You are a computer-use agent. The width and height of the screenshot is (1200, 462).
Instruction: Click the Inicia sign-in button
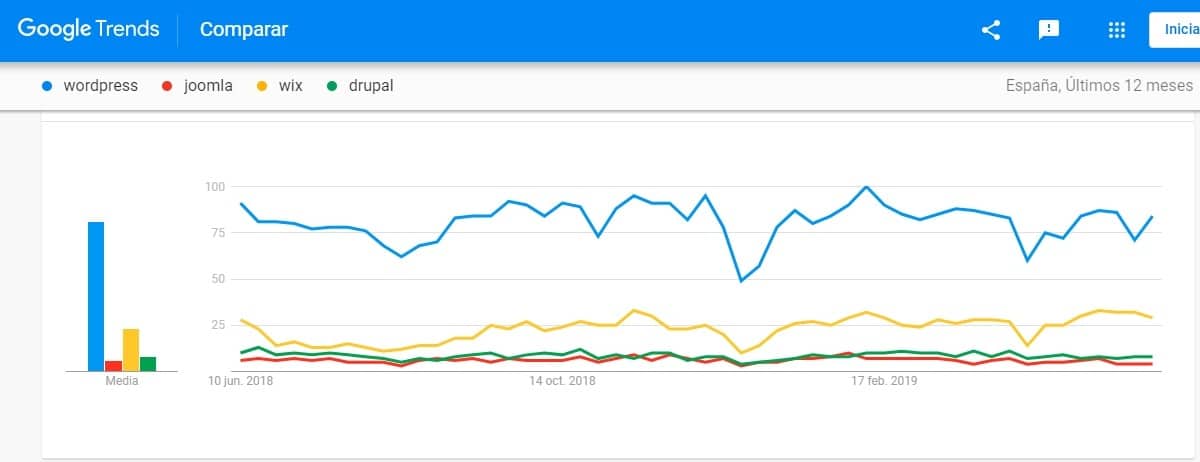coord(1175,30)
